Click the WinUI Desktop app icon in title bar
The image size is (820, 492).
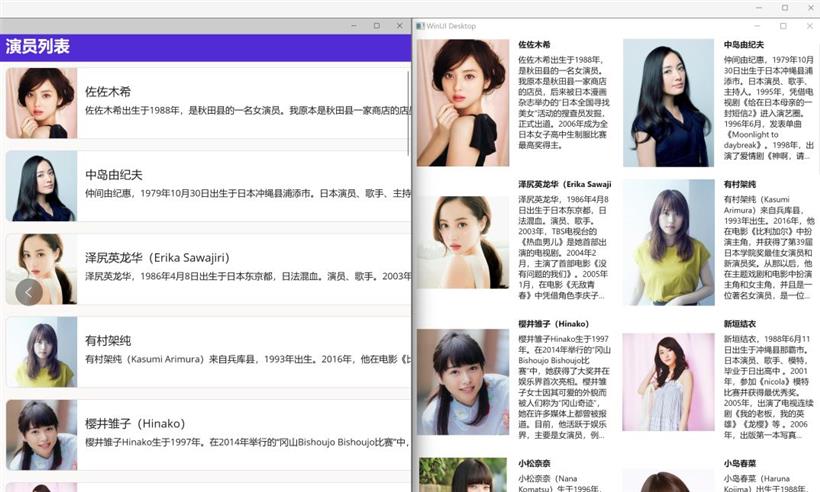pyautogui.click(x=420, y=26)
